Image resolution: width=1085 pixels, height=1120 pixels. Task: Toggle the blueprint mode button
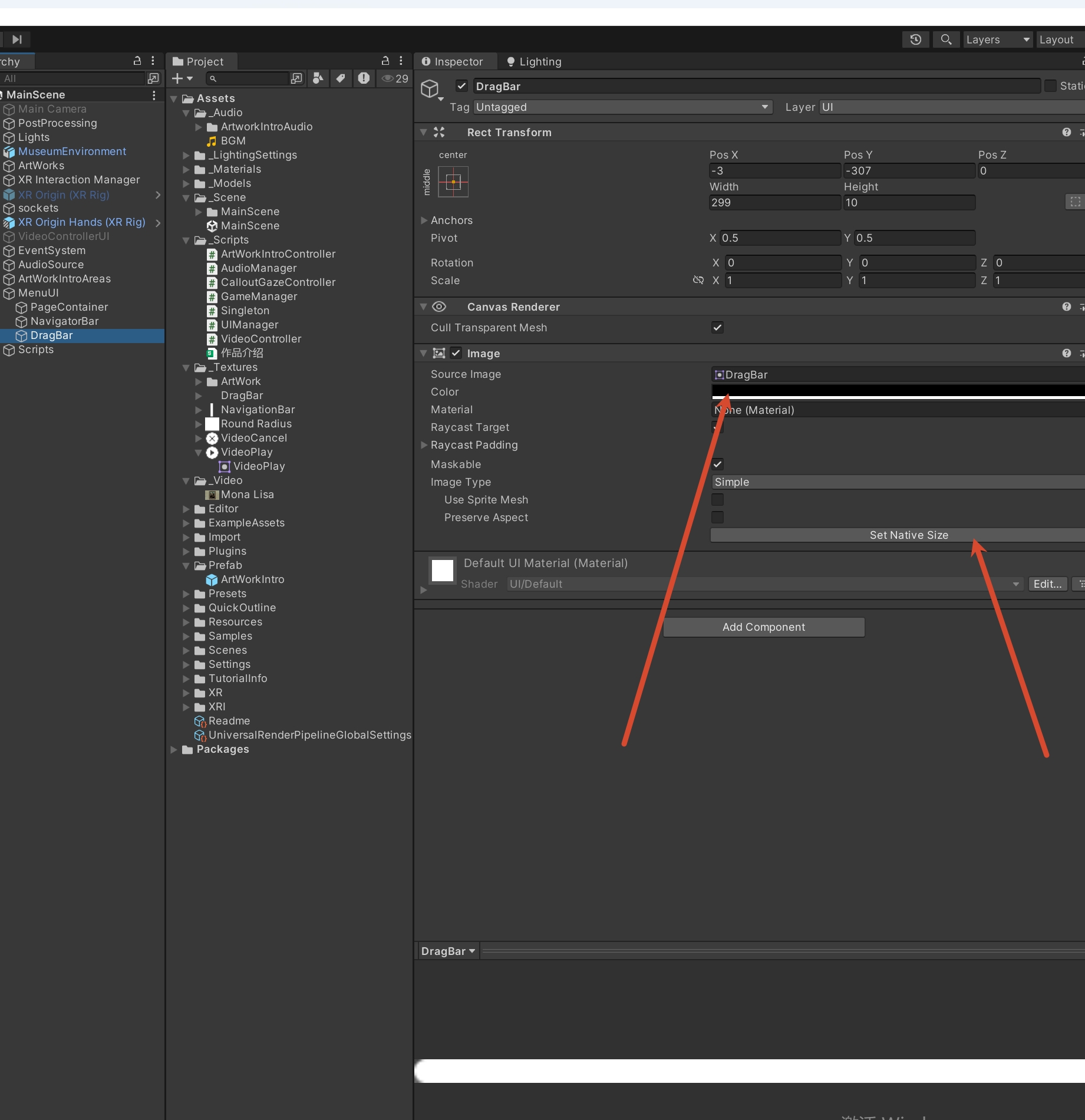click(1075, 202)
